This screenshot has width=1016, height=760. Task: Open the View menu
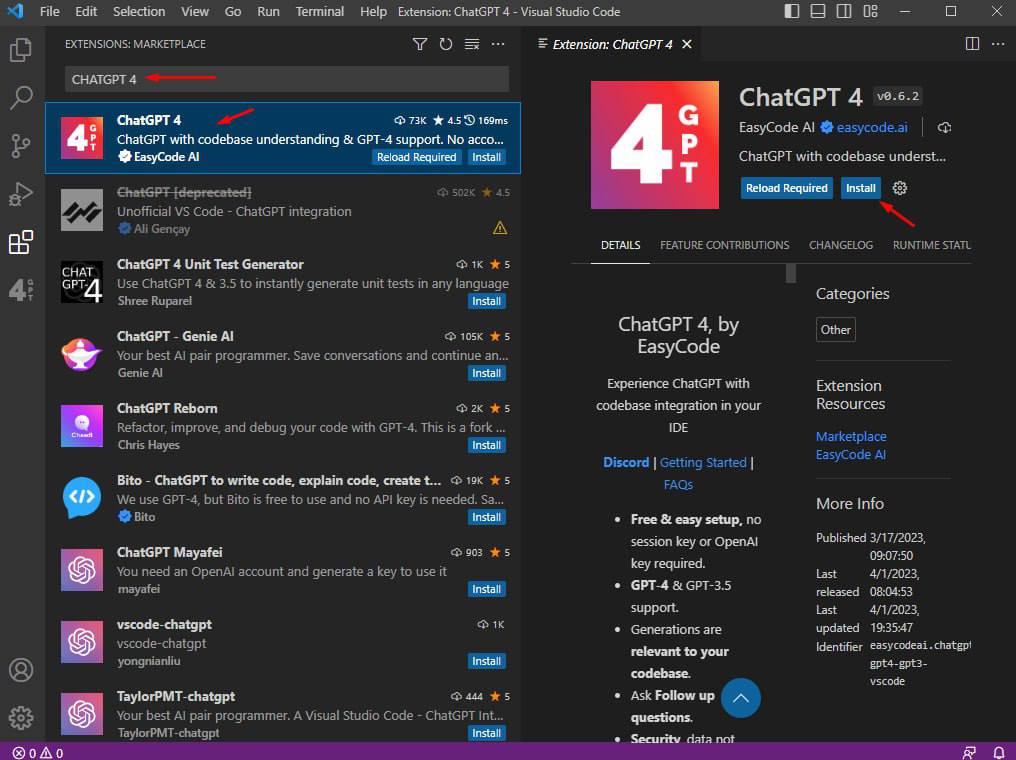(194, 12)
